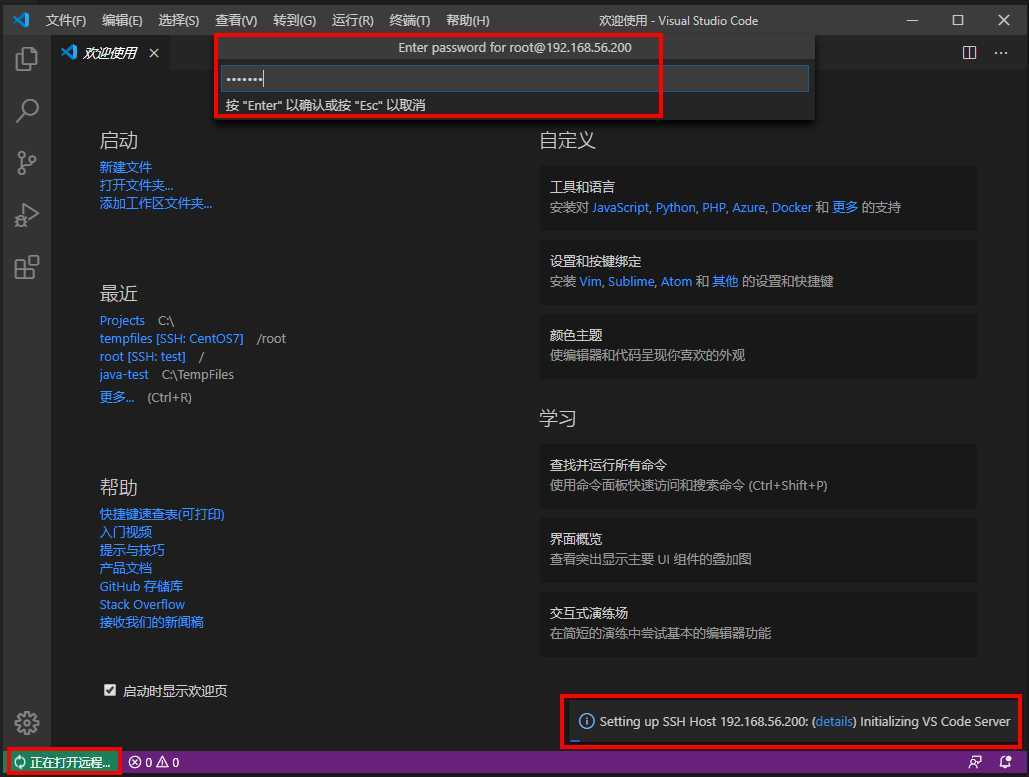The image size is (1029, 777).
Task: Open the Search view in activity bar
Action: point(26,110)
